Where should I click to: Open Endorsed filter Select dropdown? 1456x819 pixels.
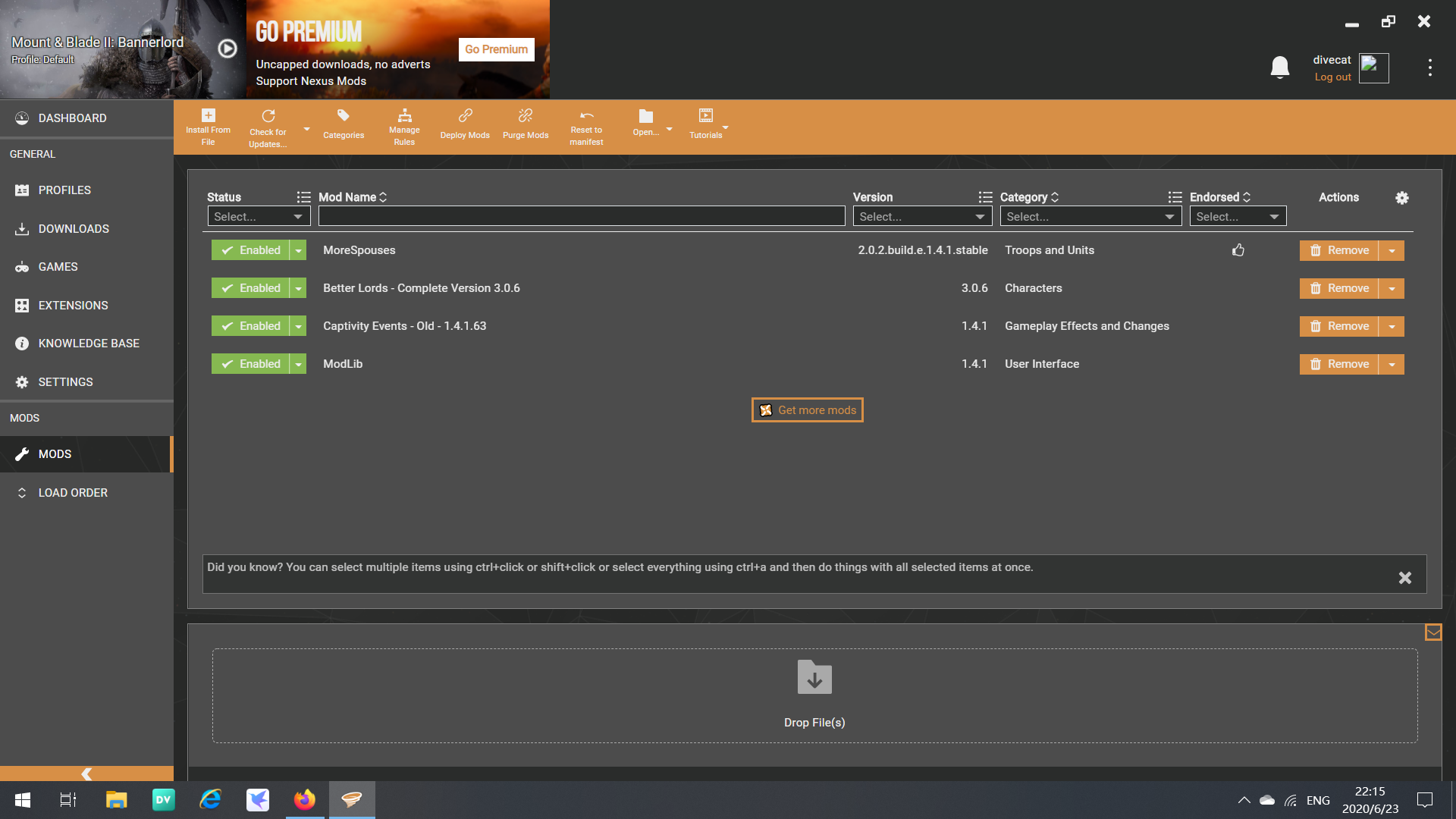coord(1238,217)
